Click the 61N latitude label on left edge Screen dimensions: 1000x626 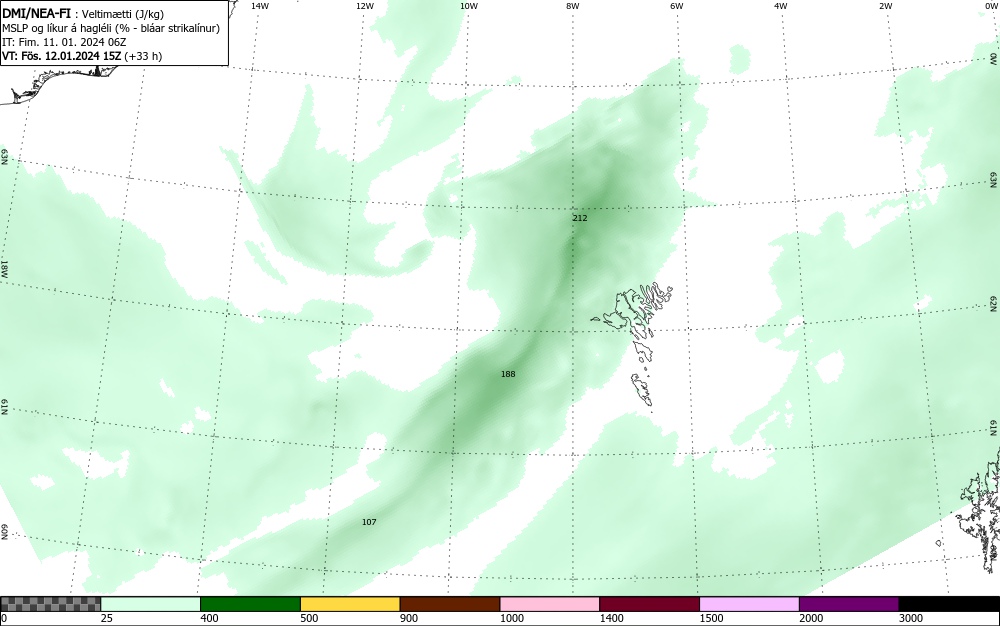coord(4,407)
